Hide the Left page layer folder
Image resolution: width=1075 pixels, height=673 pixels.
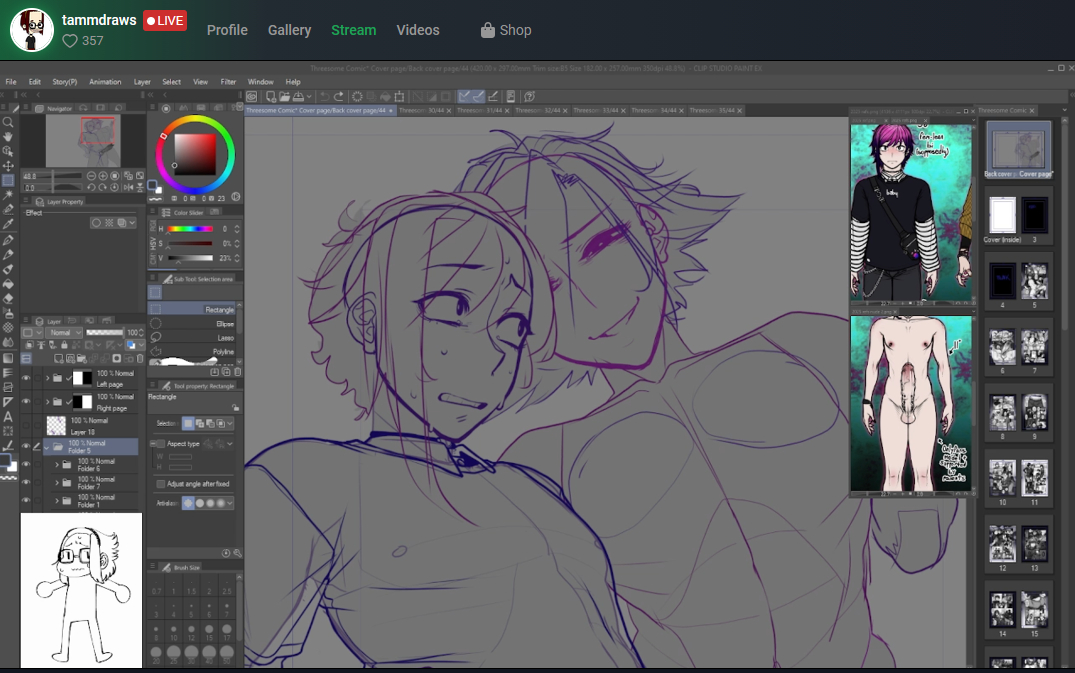tap(26, 378)
